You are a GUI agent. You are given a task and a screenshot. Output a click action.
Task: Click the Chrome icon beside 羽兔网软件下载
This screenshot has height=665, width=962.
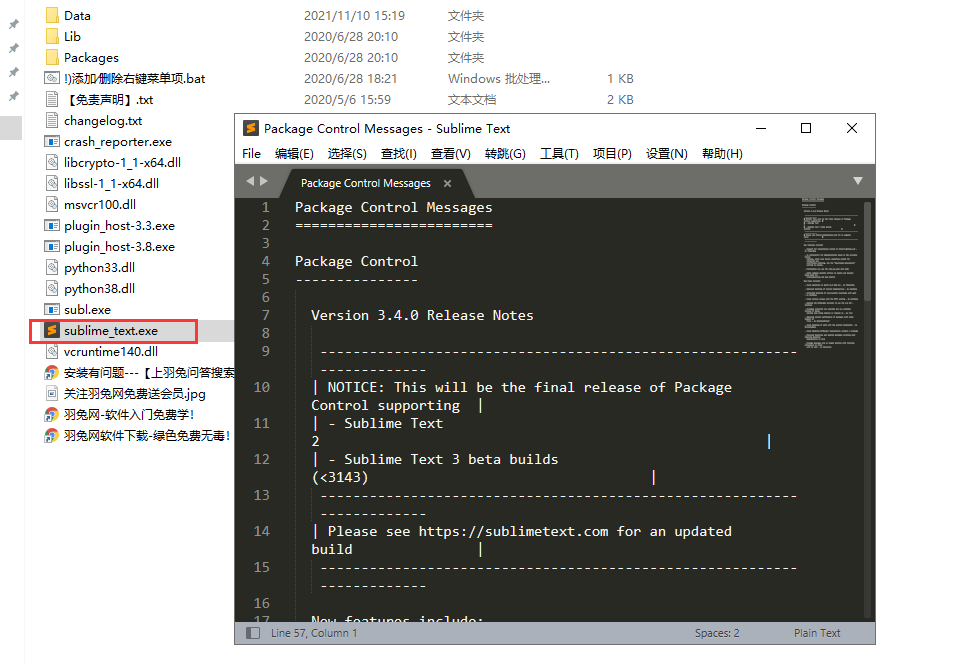[x=52, y=435]
